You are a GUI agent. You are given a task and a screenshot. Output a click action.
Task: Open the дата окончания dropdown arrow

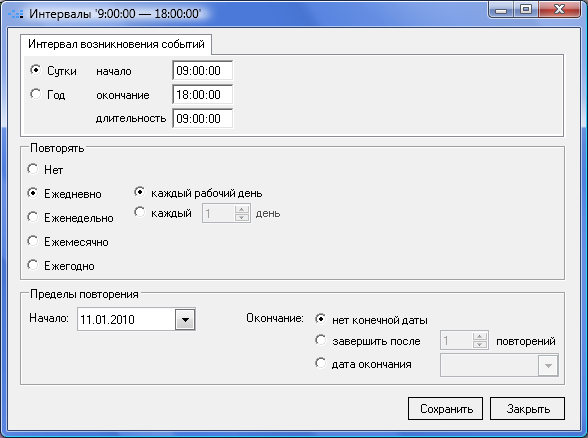(x=548, y=366)
